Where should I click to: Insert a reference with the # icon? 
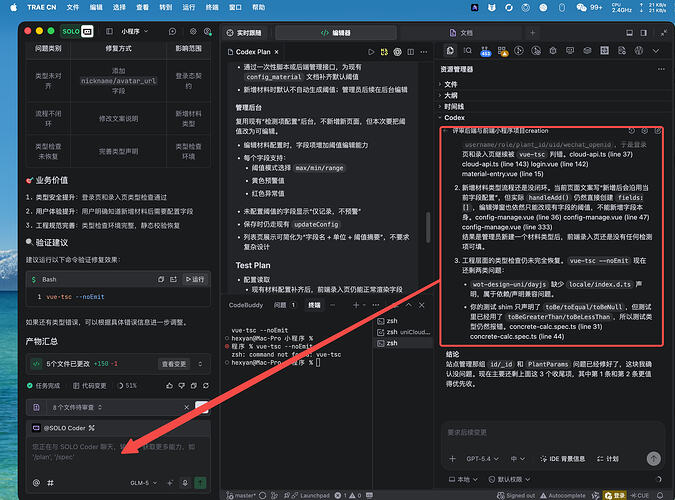[x=50, y=483]
